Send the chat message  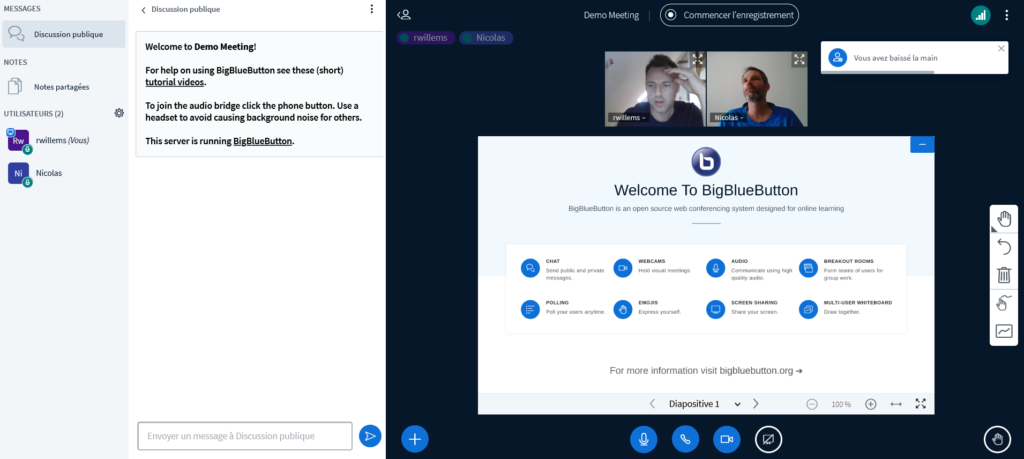point(370,436)
